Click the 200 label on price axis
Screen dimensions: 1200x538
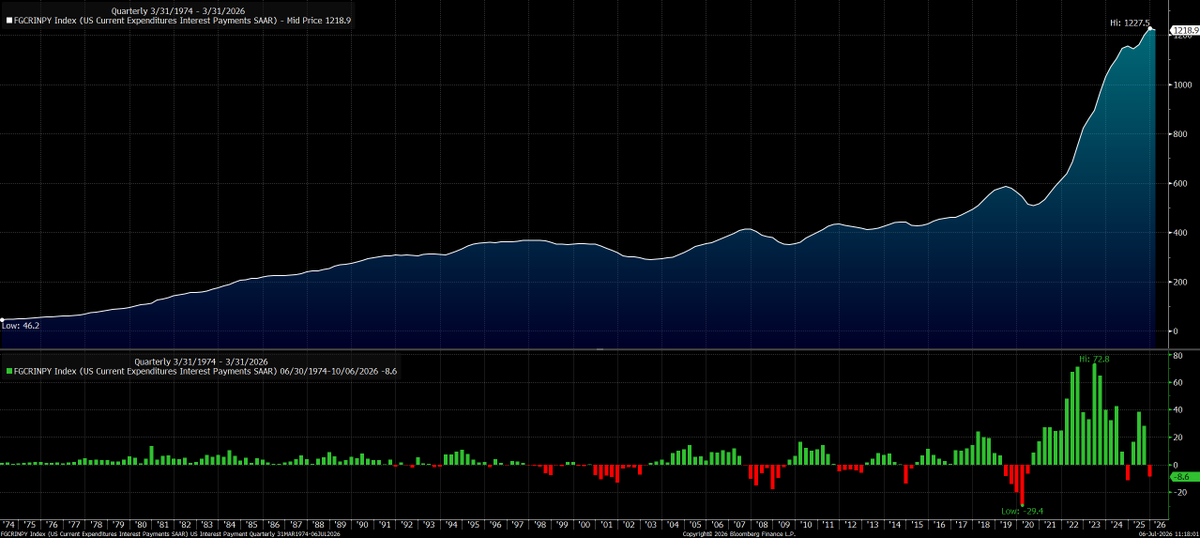[x=1181, y=282]
